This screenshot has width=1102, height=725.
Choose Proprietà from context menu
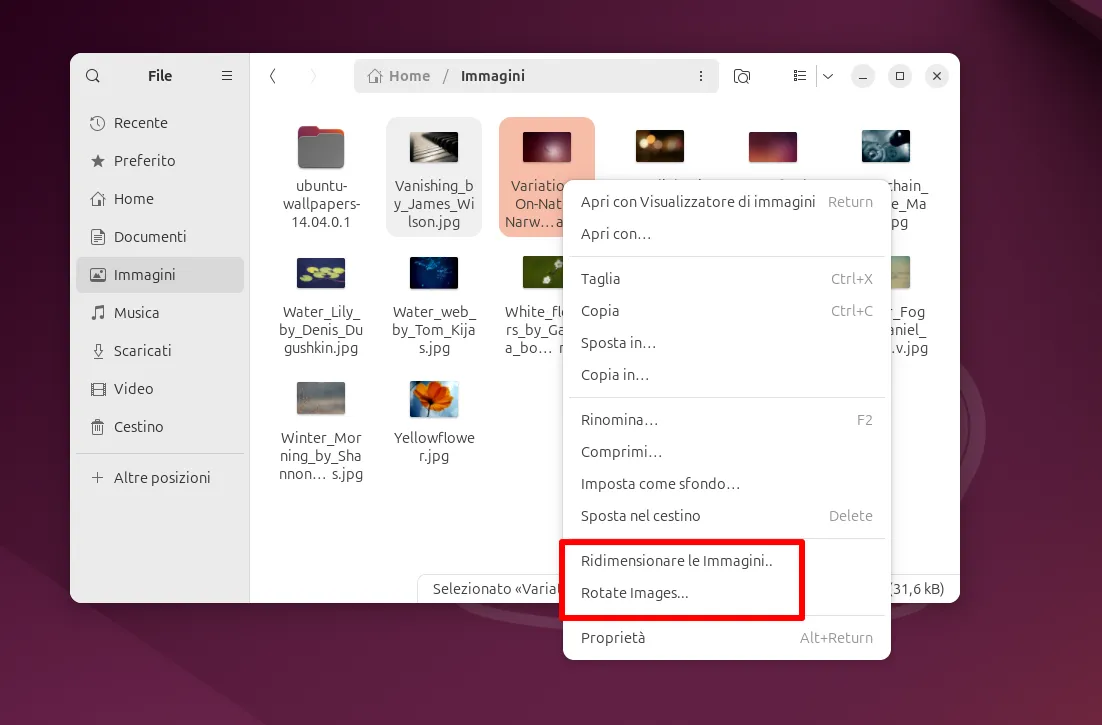[727, 638]
